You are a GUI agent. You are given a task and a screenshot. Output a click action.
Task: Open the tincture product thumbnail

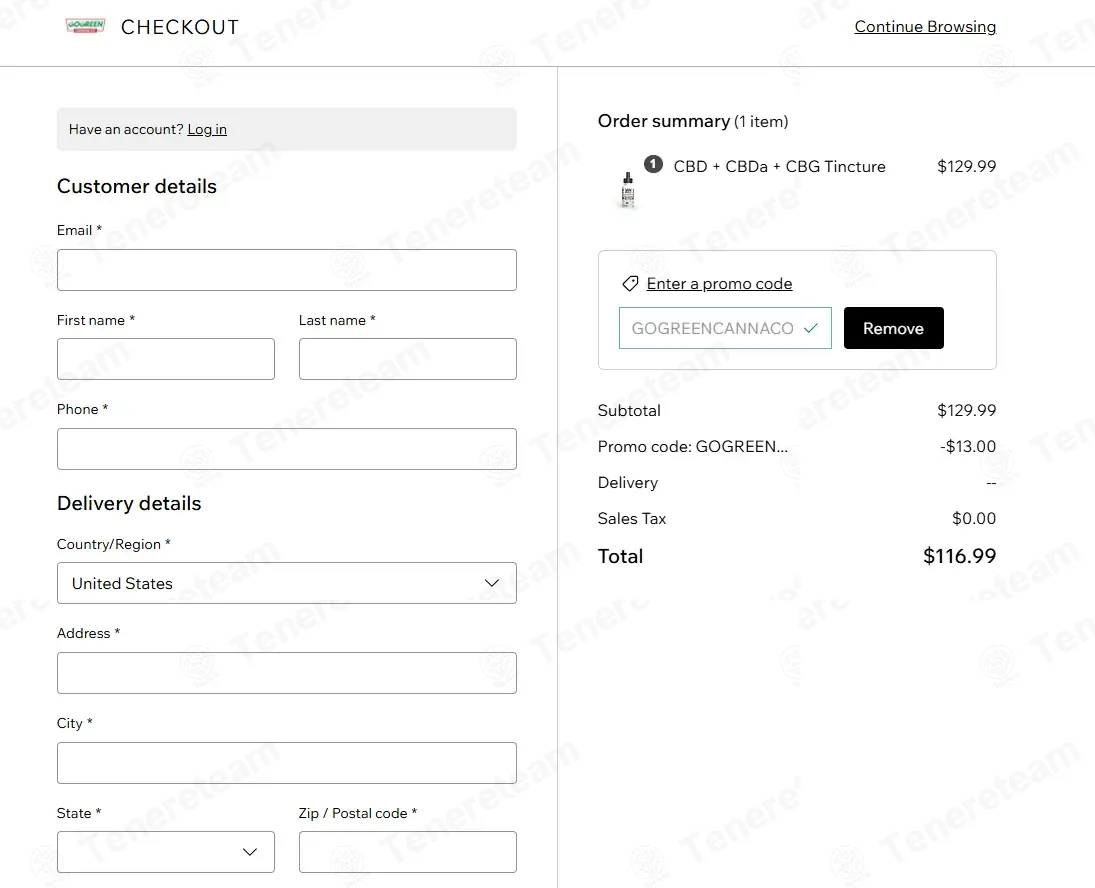(628, 190)
